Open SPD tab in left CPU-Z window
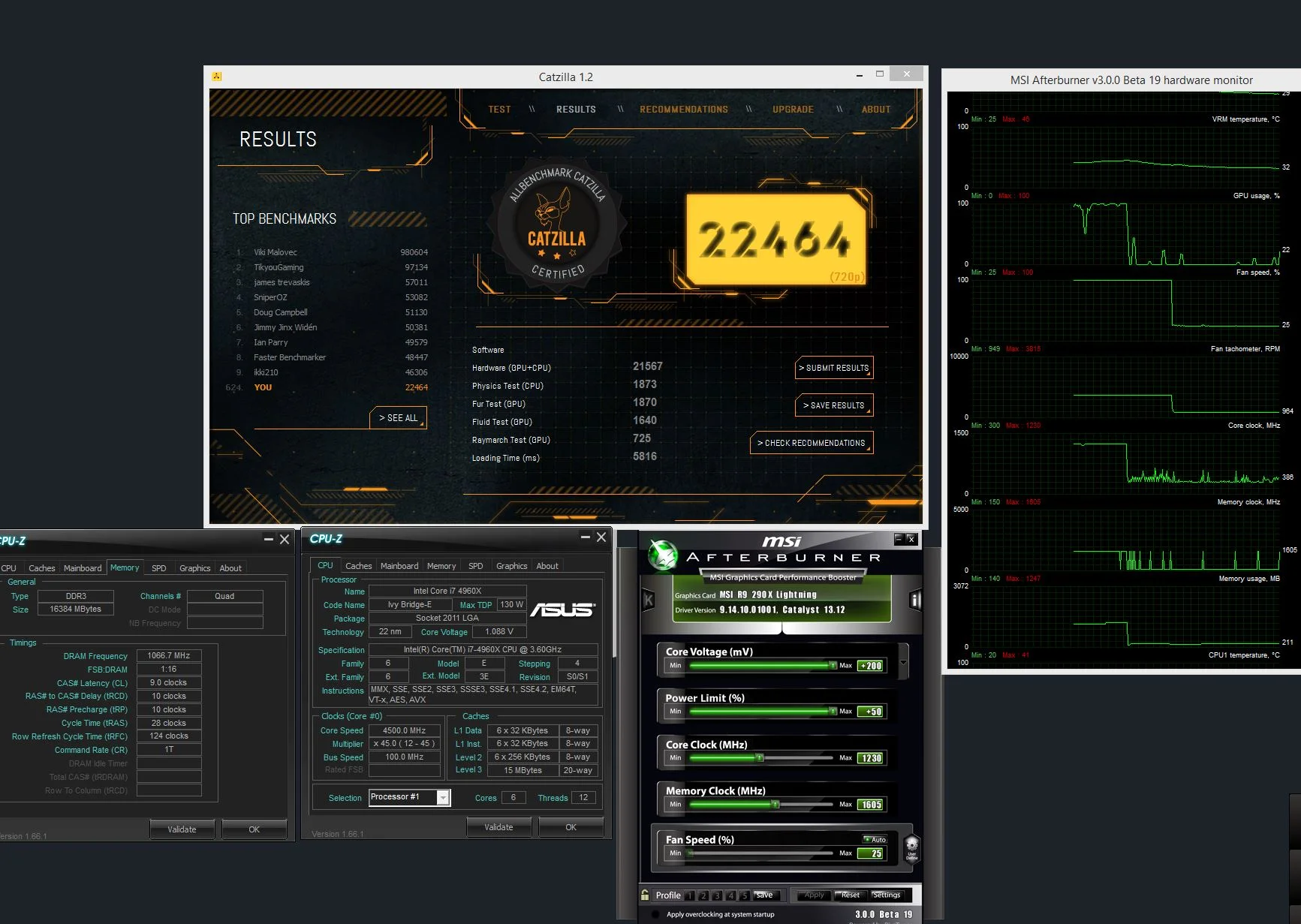Viewport: 1301px width, 924px height. point(159,568)
